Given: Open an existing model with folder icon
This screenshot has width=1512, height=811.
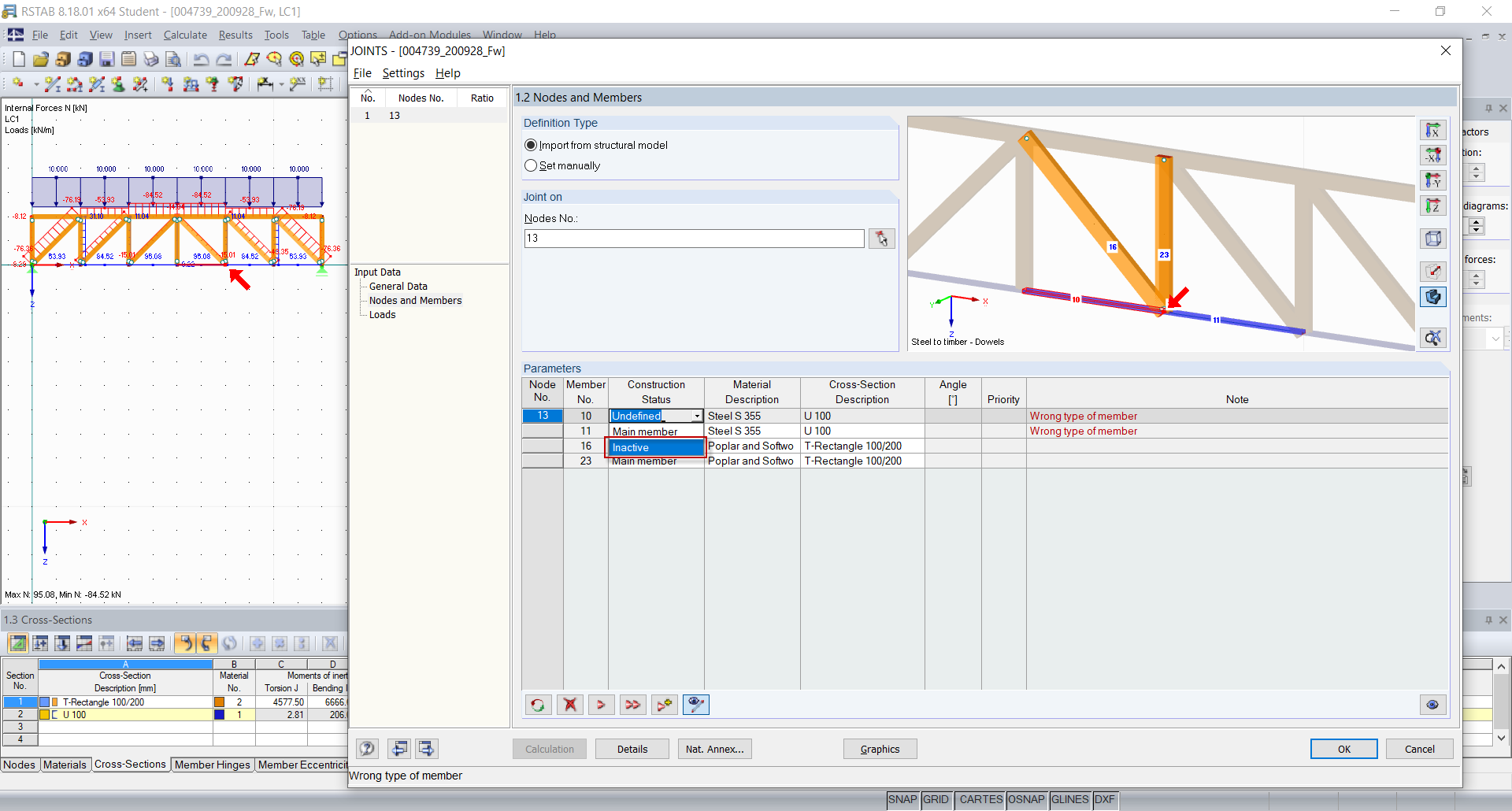Looking at the screenshot, I should 41,59.
